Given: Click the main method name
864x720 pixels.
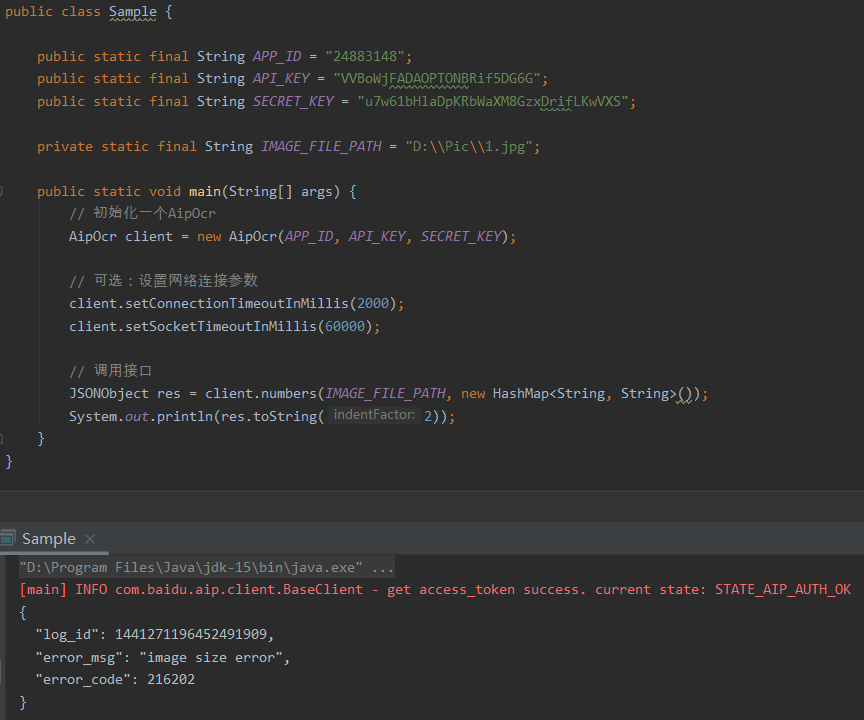Looking at the screenshot, I should [204, 192].
